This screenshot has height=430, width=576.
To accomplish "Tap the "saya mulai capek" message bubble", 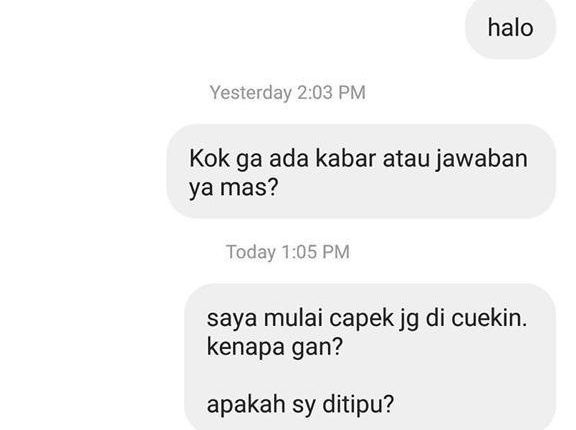I will tap(370, 357).
